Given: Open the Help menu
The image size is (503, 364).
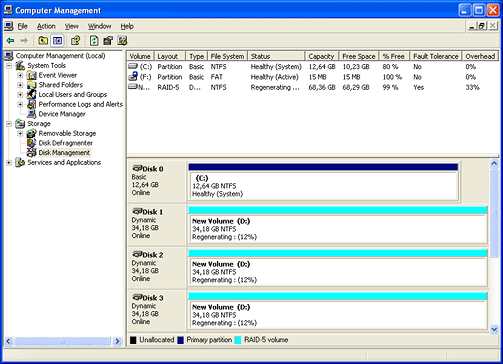Looking at the screenshot, I should click(x=127, y=26).
